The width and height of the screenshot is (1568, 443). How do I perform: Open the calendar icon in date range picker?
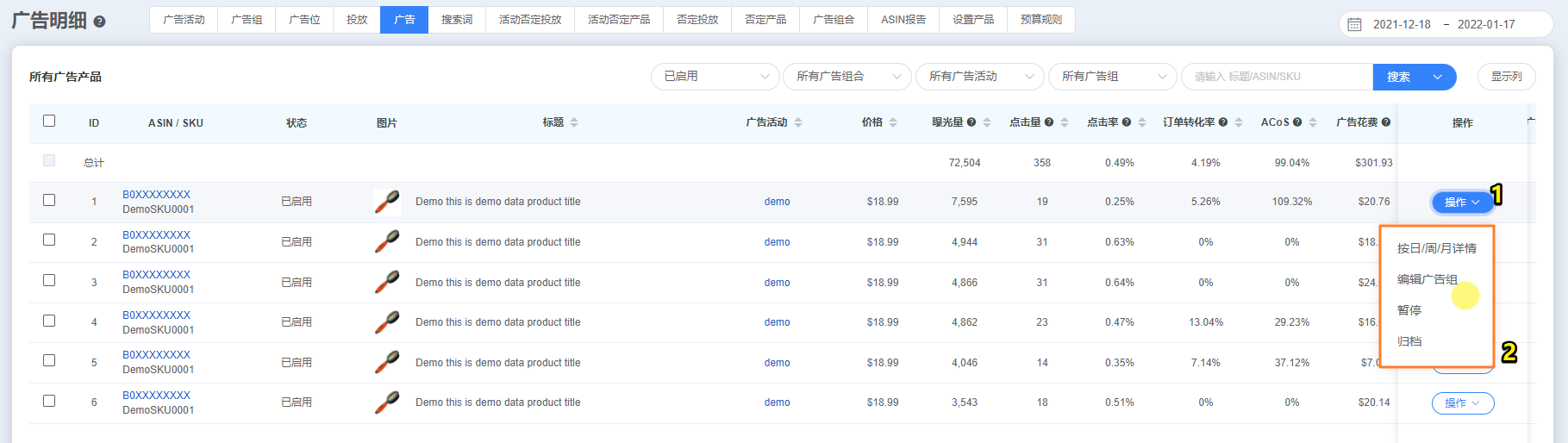point(1354,24)
